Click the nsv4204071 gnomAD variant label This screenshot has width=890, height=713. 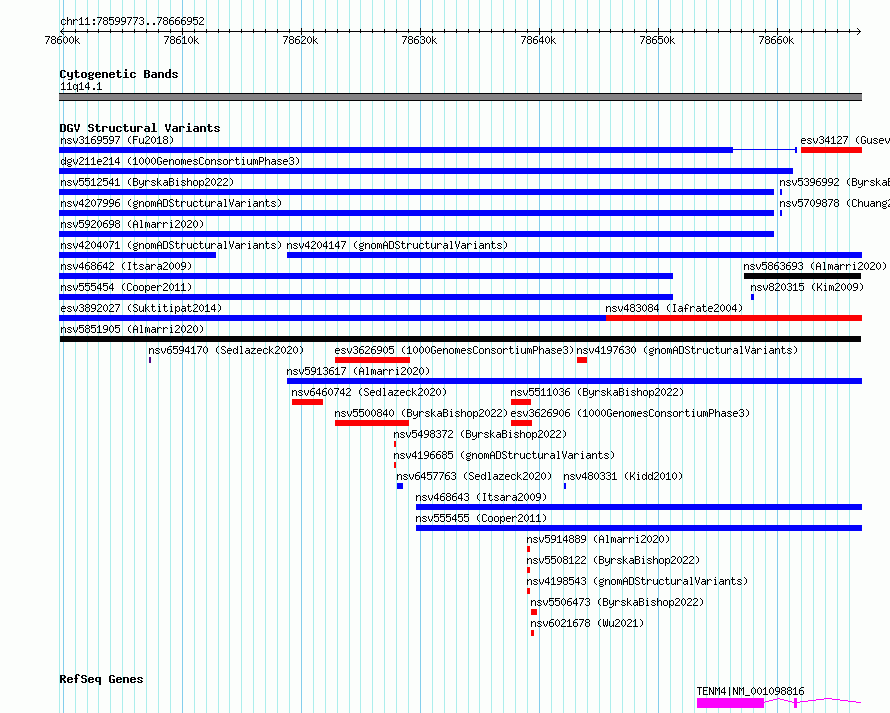171,245
